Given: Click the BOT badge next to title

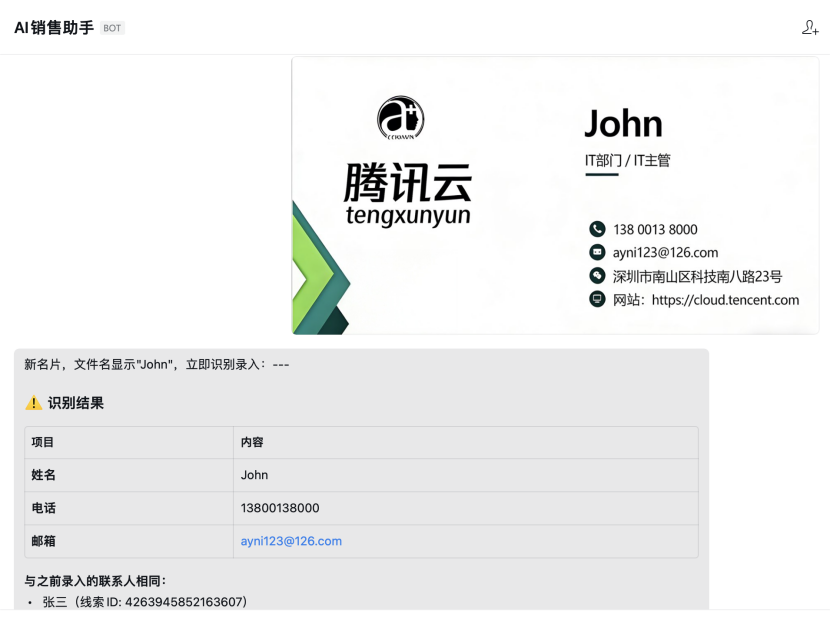Looking at the screenshot, I should (x=112, y=28).
